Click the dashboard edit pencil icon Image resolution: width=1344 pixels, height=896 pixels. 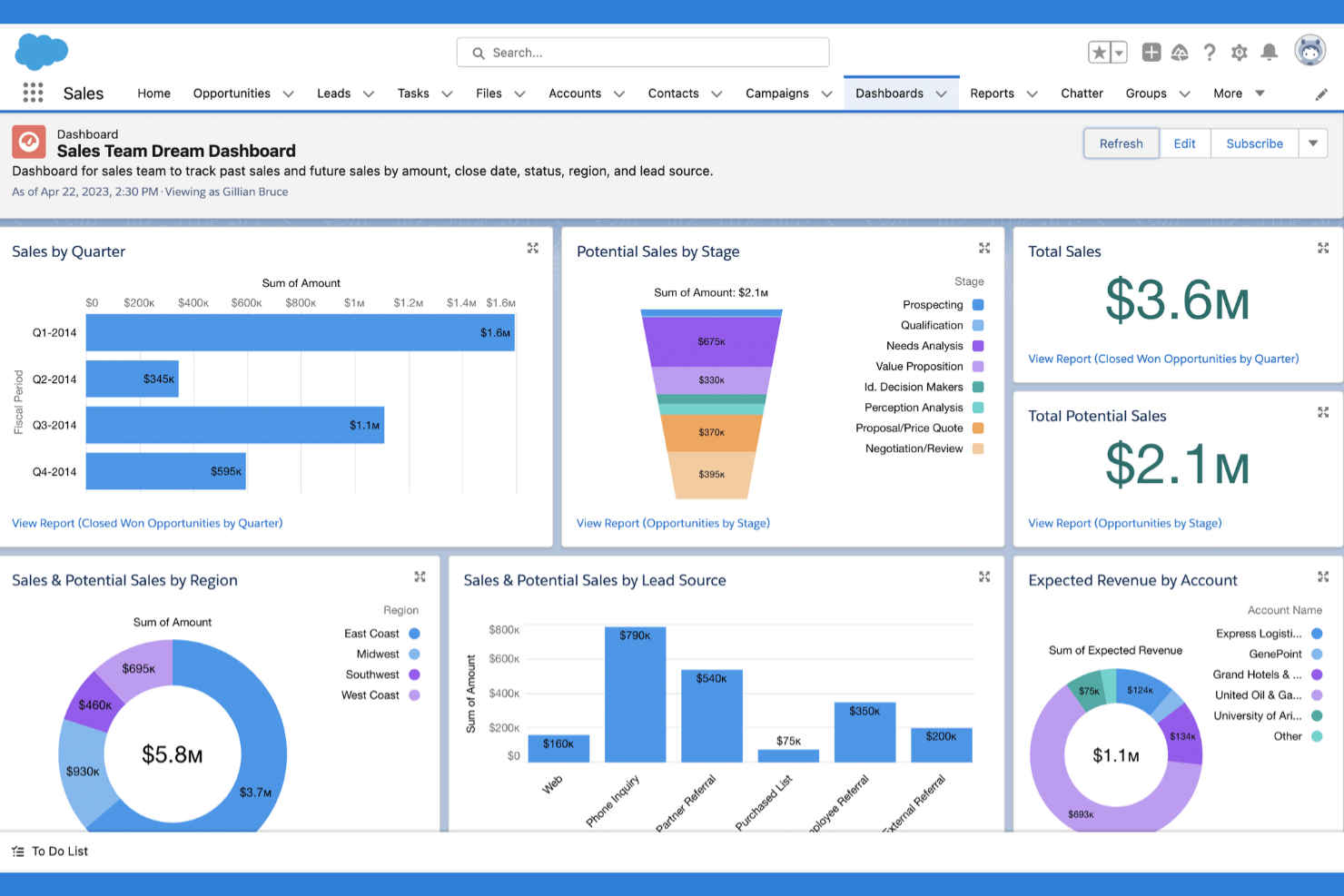(1321, 93)
